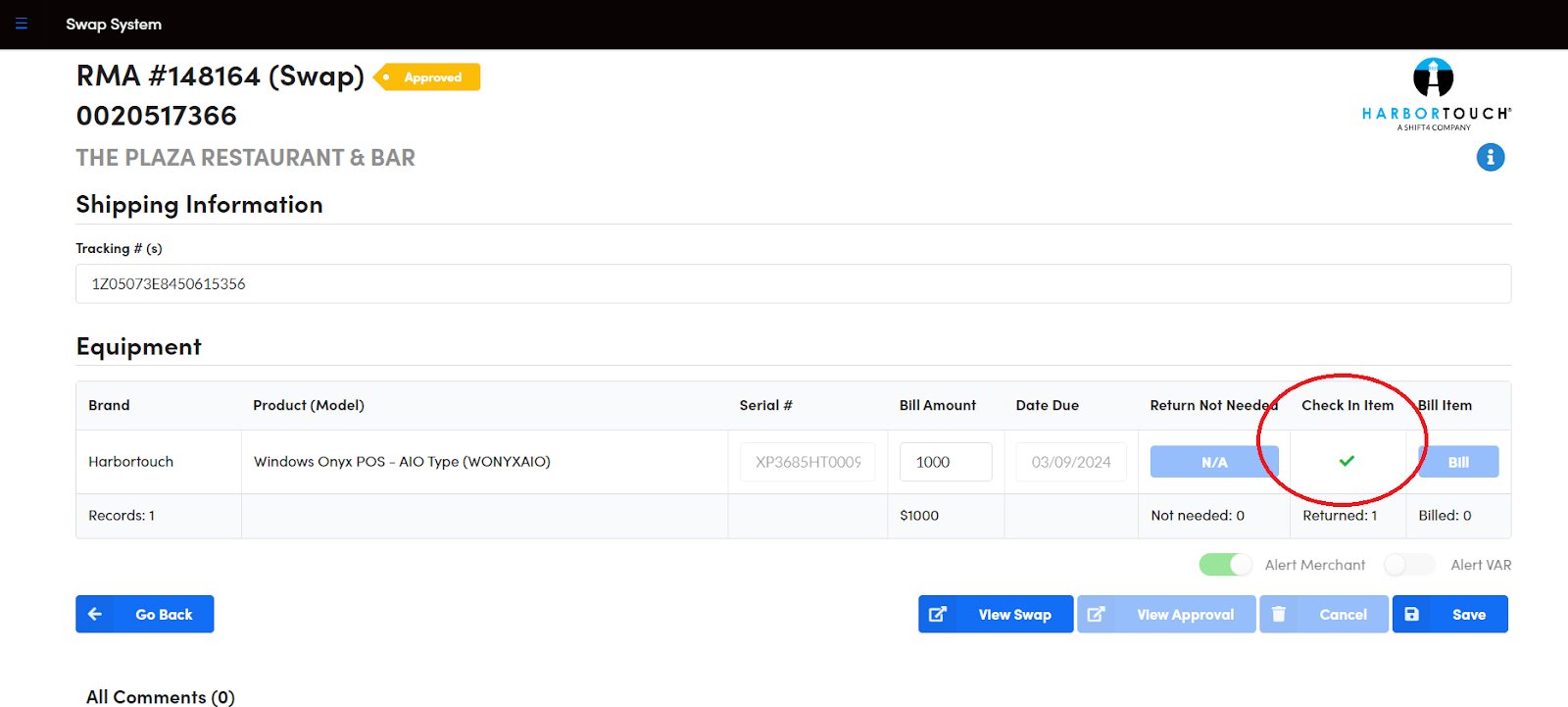Click the Cancel trash can icon
Viewport: 1568px width, 707px height.
point(1279,614)
